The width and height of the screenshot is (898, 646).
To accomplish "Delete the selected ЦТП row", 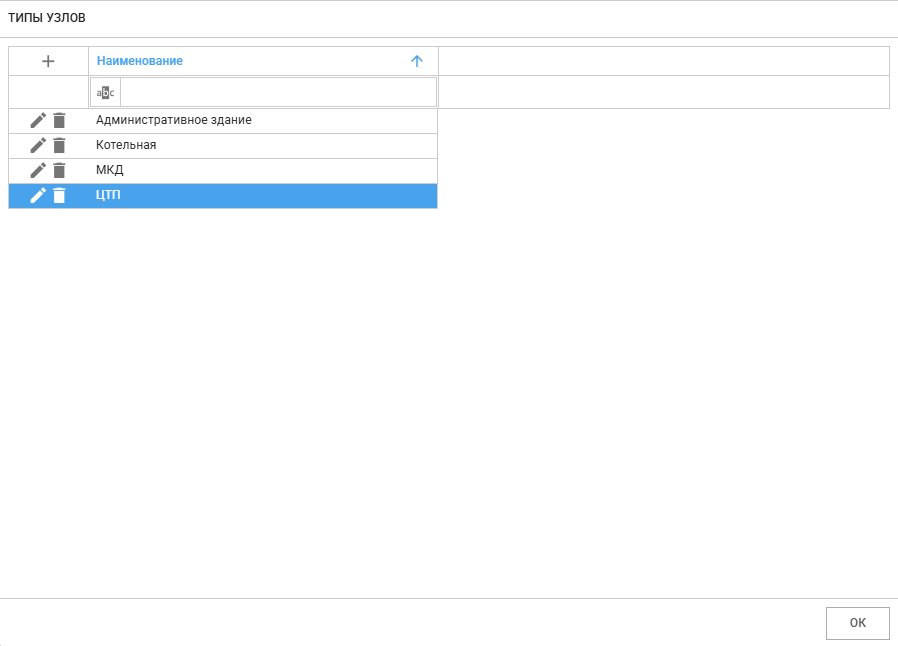I will click(x=59, y=196).
